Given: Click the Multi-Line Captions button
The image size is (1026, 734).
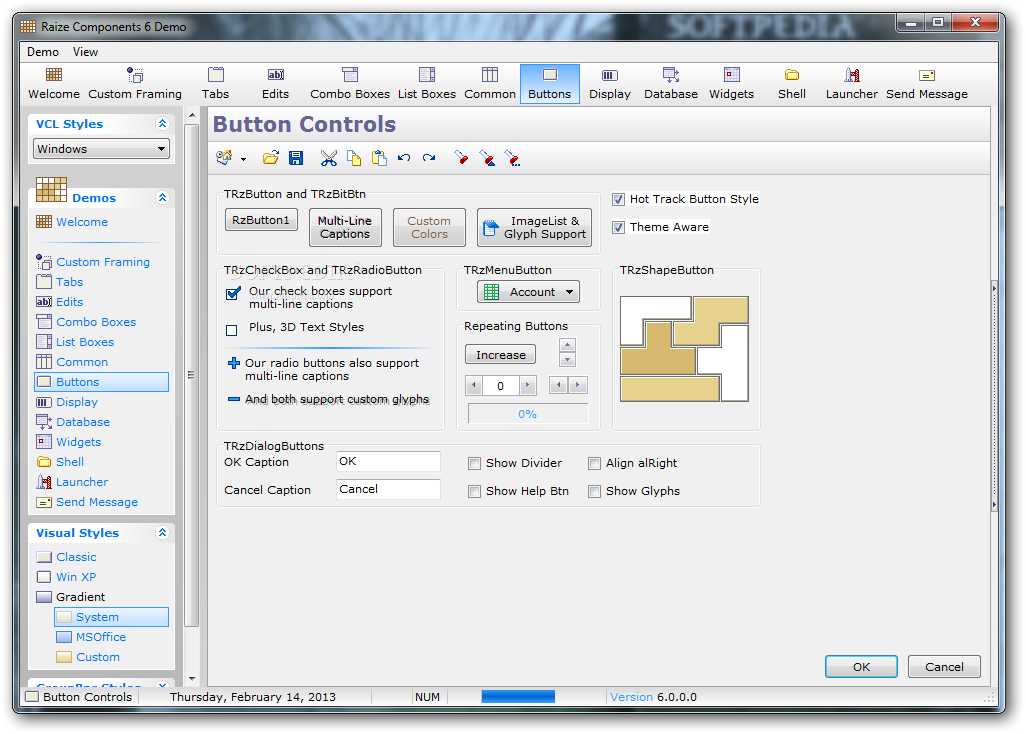Looking at the screenshot, I should 345,228.
